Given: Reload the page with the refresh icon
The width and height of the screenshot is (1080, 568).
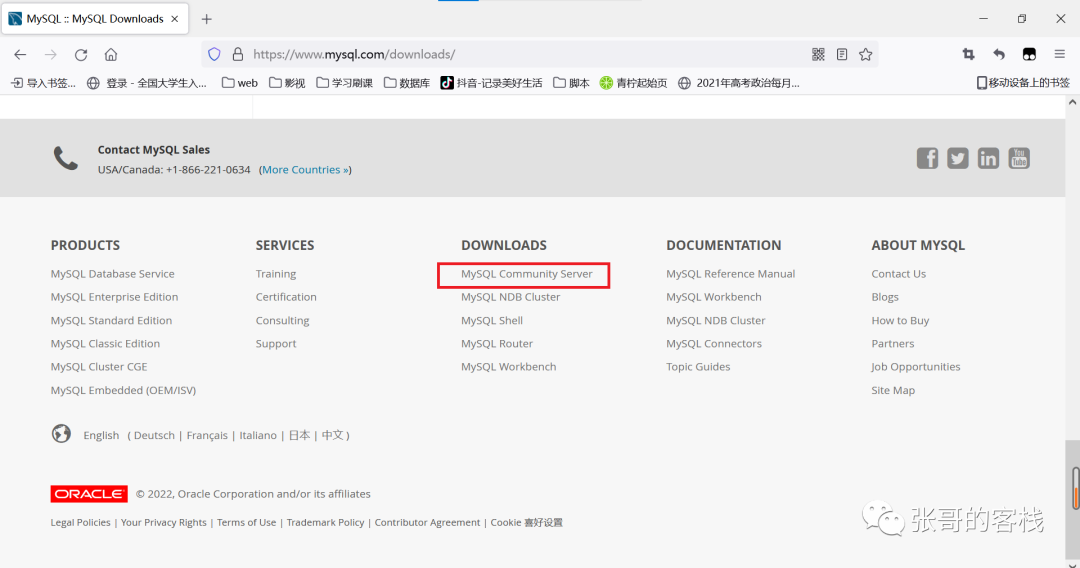Looking at the screenshot, I should pos(81,54).
